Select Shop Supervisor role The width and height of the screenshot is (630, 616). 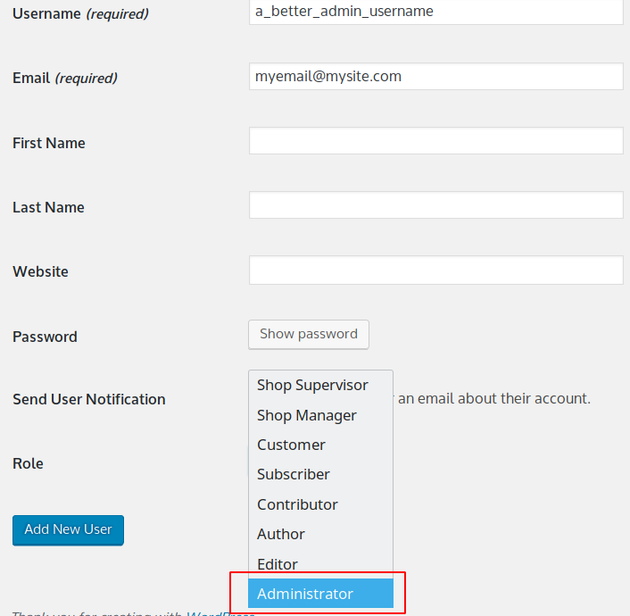click(321, 385)
